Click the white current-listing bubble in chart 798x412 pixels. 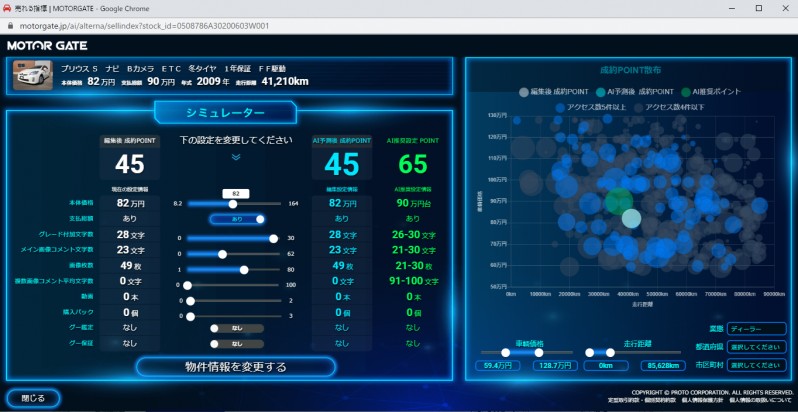coord(632,218)
